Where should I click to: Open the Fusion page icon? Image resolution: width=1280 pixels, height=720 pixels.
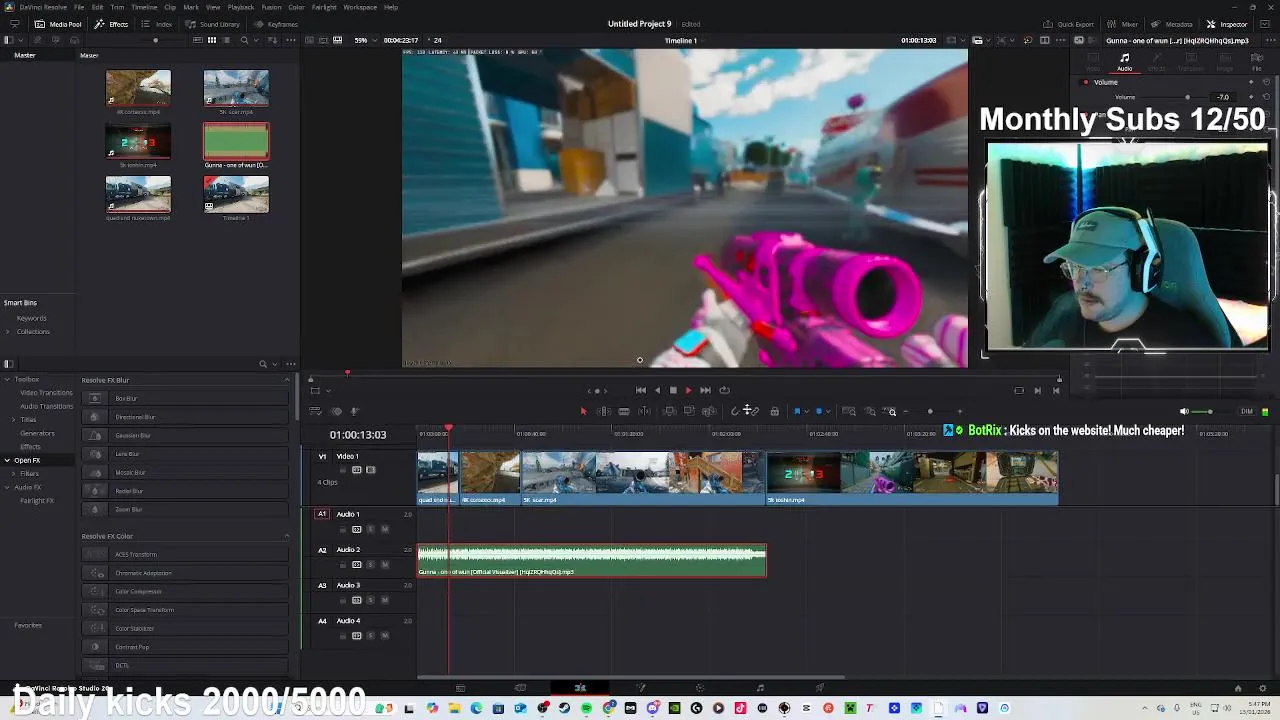[x=641, y=688]
